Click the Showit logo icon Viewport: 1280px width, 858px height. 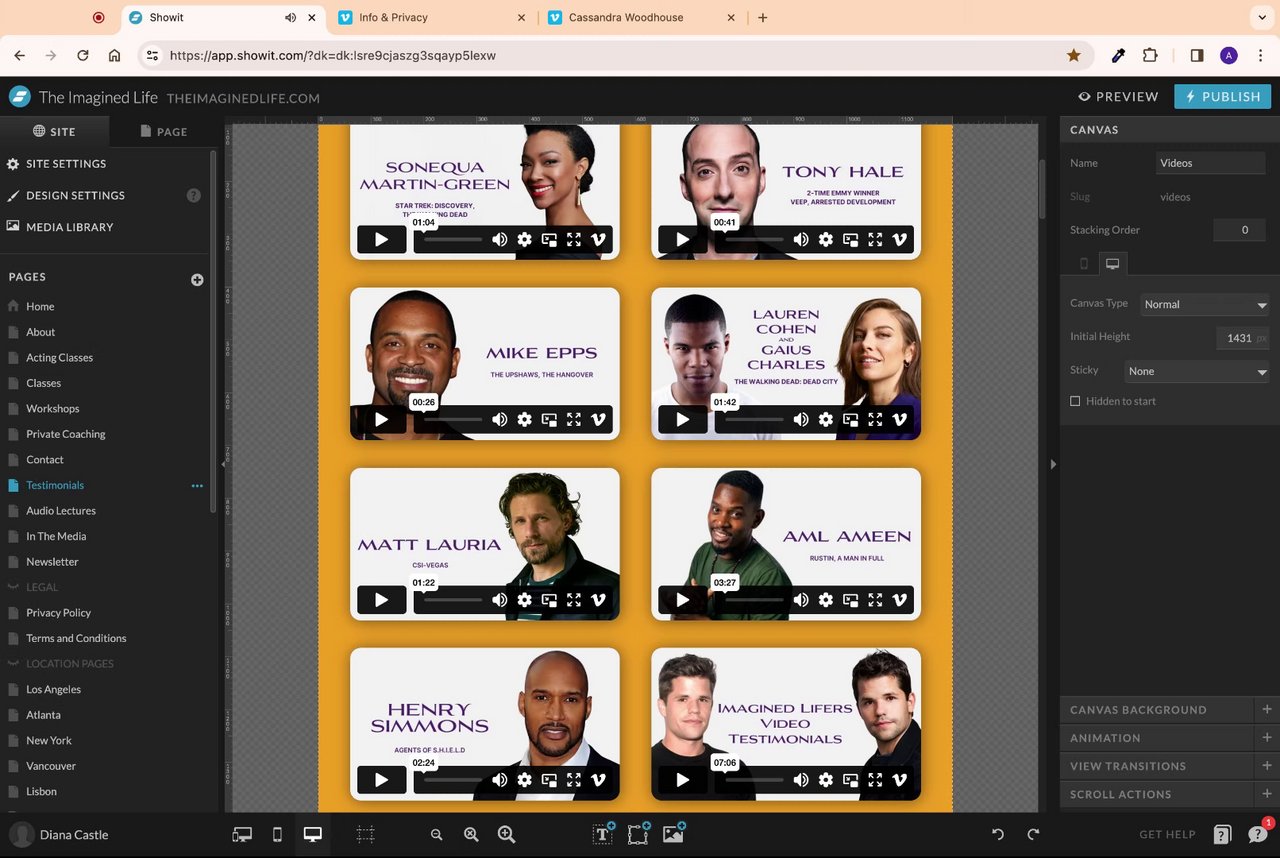pos(20,97)
